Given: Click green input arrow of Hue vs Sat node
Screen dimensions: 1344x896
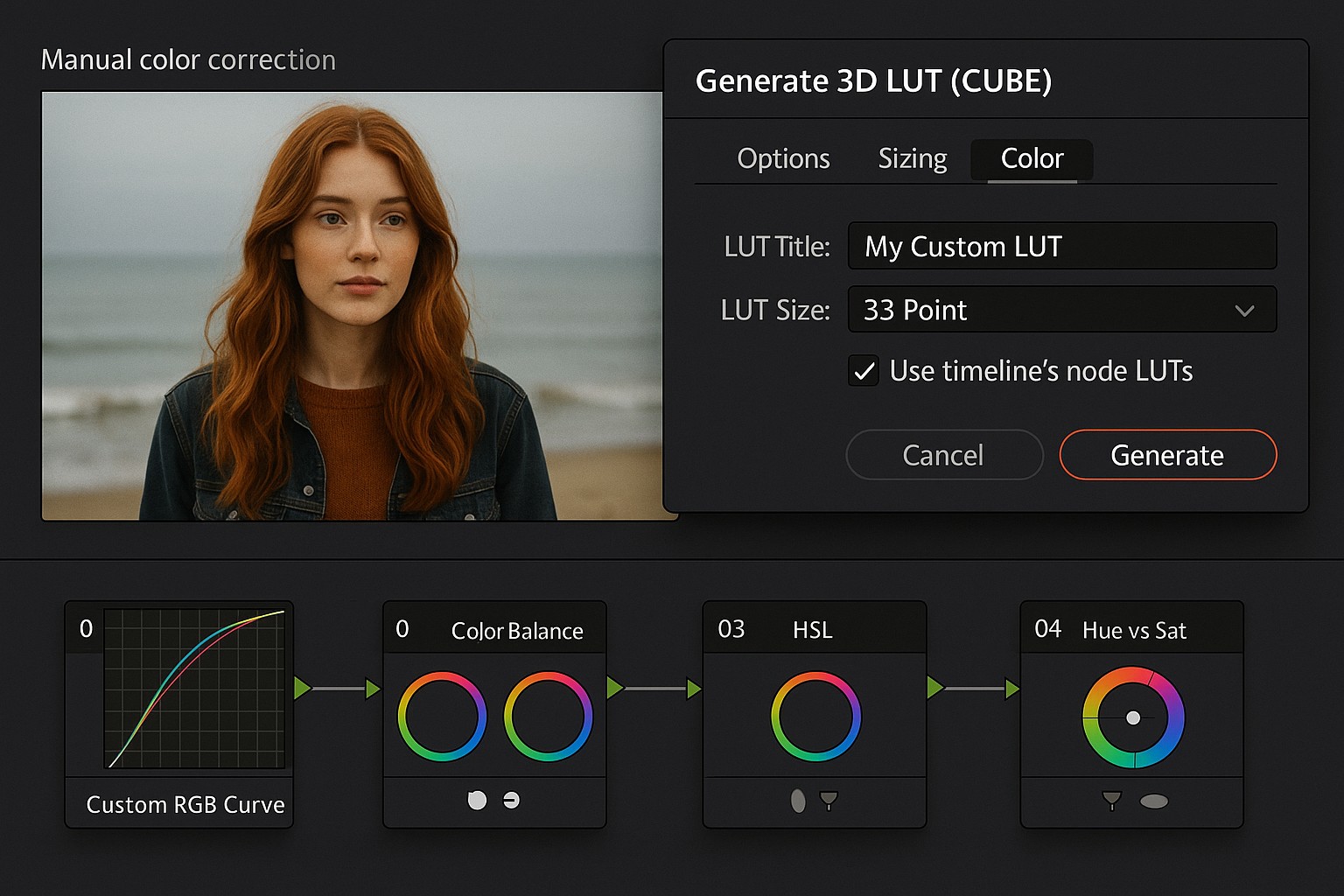Looking at the screenshot, I should coord(1012,689).
